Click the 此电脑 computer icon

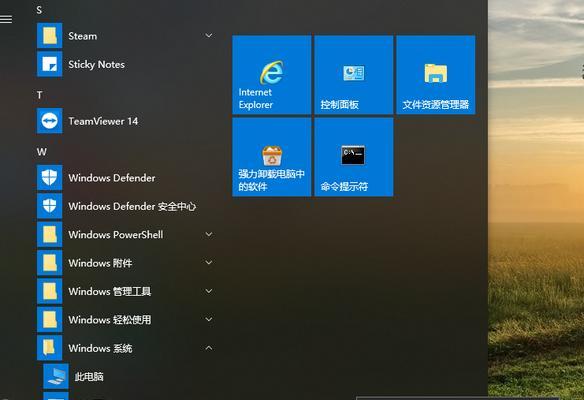tap(56, 376)
